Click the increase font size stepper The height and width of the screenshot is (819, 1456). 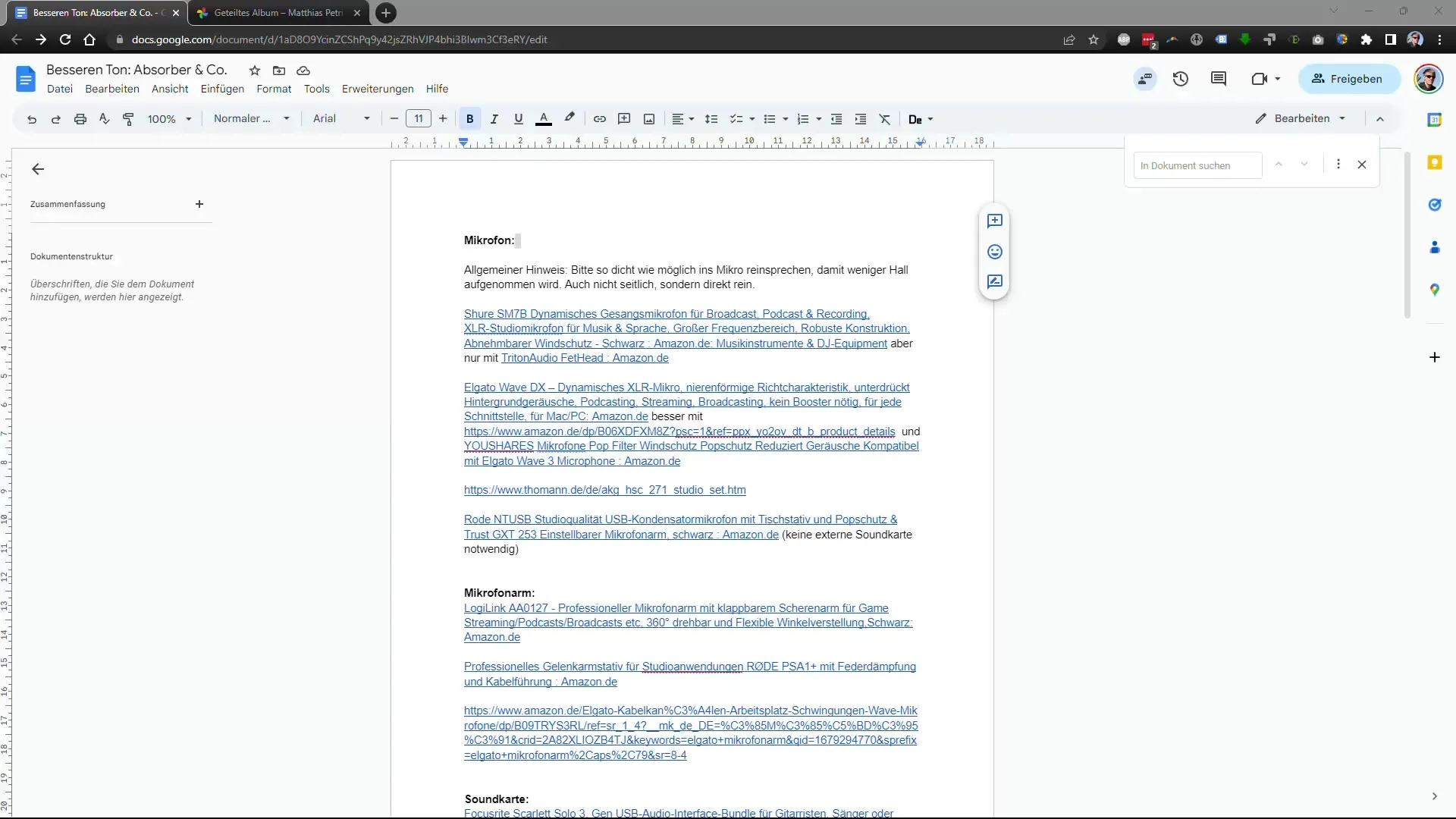[444, 119]
